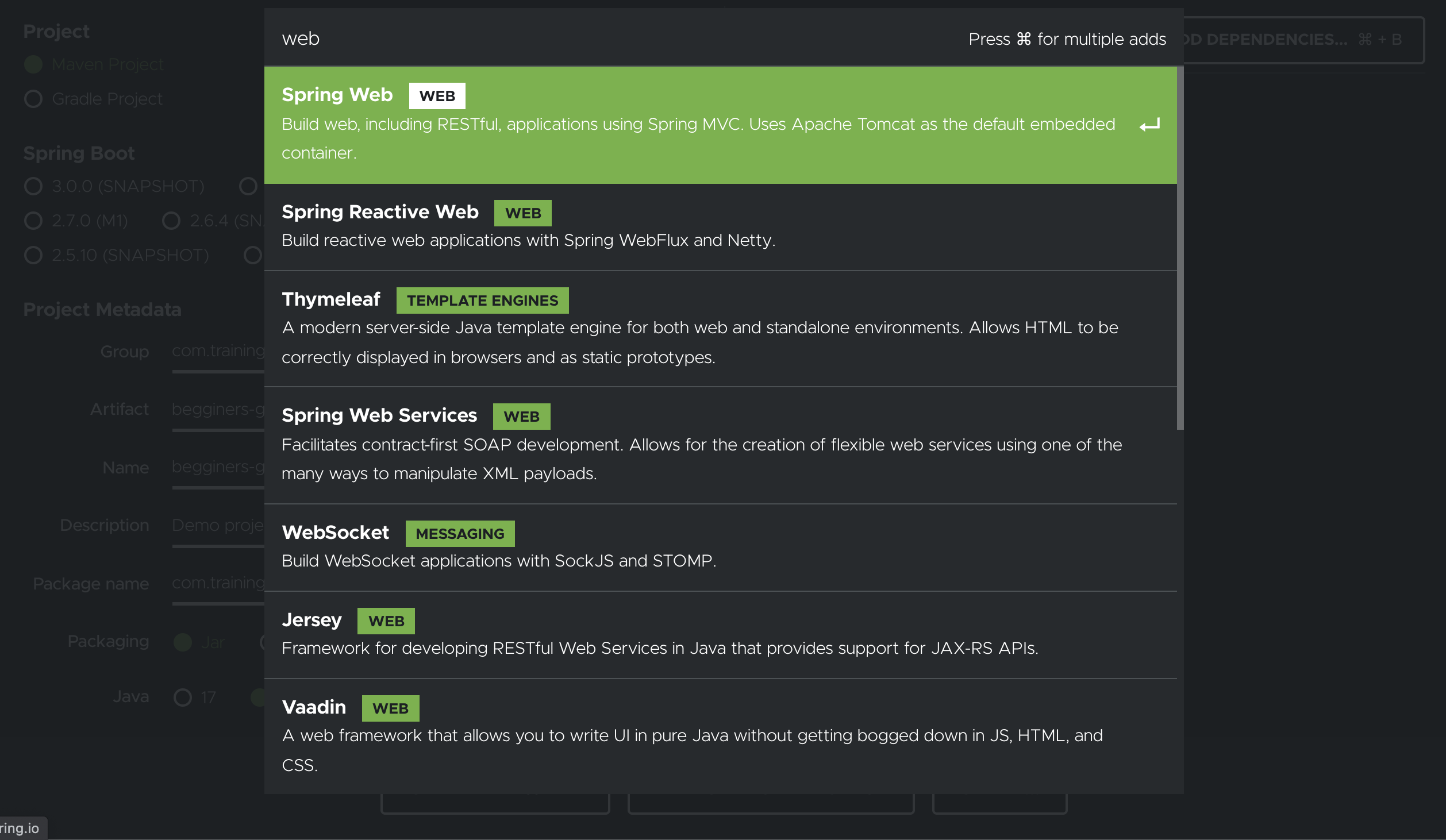The height and width of the screenshot is (840, 1446).
Task: Choose Spring Boot 3.0.0 (SNAPSHOT)
Action: (x=33, y=186)
